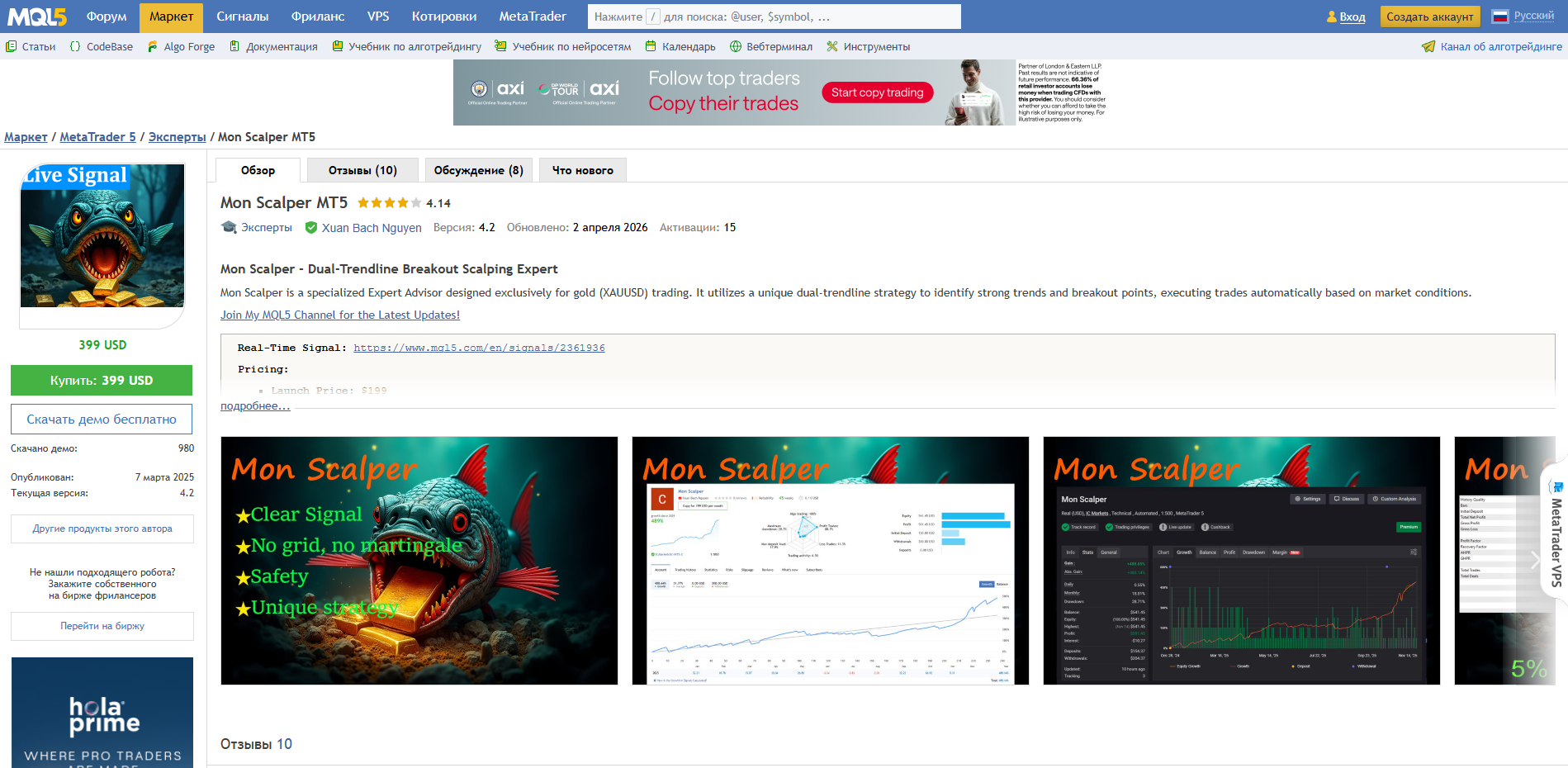Click the user icon next to Вход
The width and height of the screenshot is (1568, 768).
1332,17
